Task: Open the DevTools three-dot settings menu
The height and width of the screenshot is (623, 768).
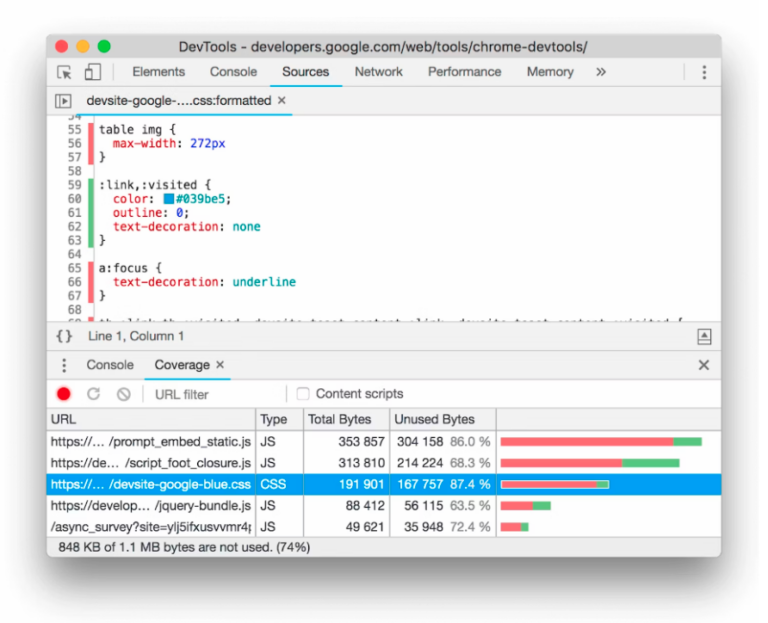Action: coord(704,72)
